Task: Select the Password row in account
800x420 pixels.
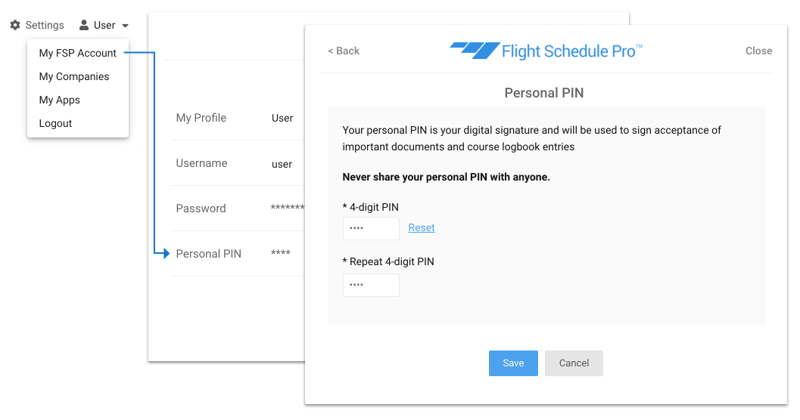Action: (237, 208)
